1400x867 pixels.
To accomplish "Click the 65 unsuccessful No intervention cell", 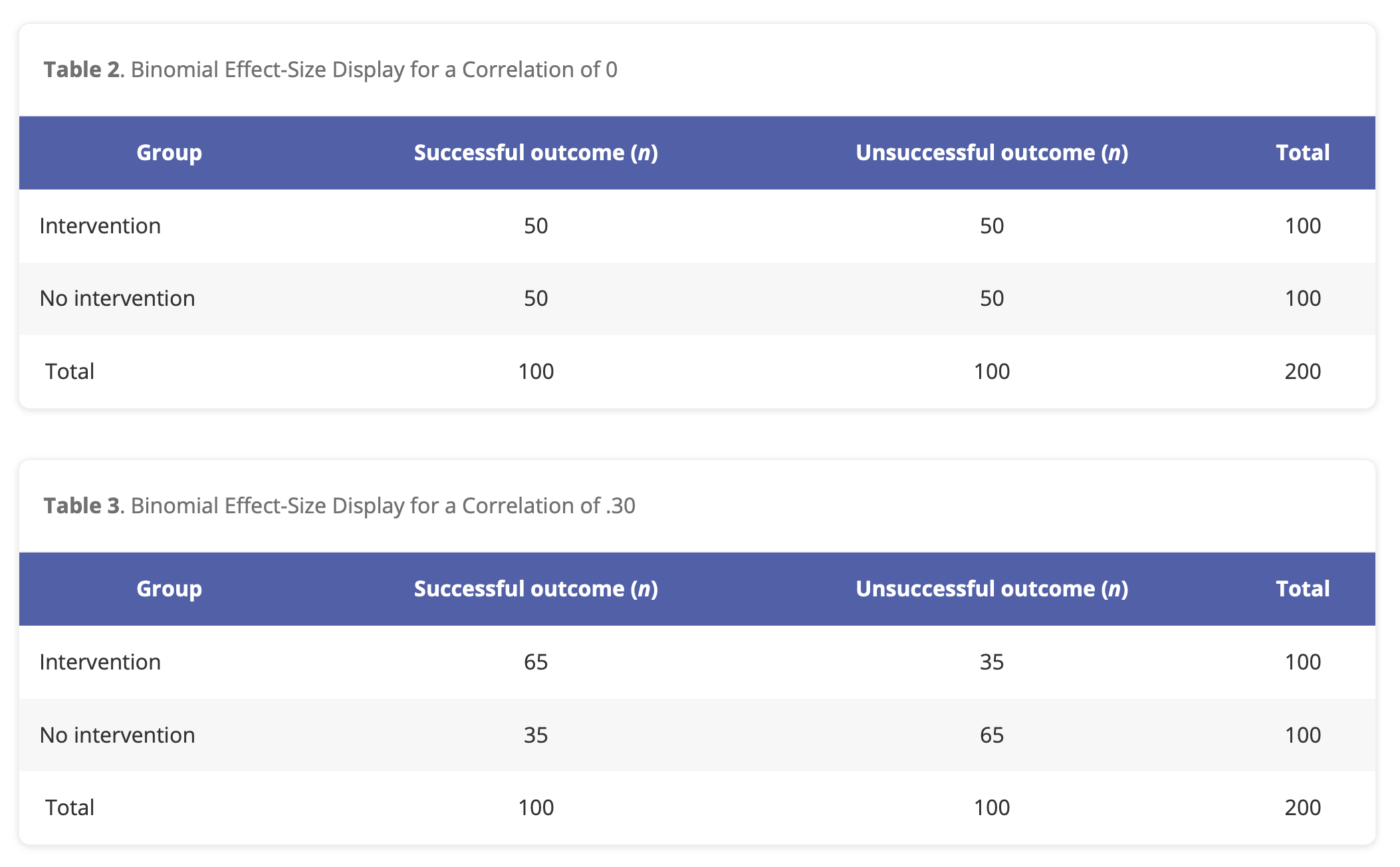I will pyautogui.click(x=991, y=735).
